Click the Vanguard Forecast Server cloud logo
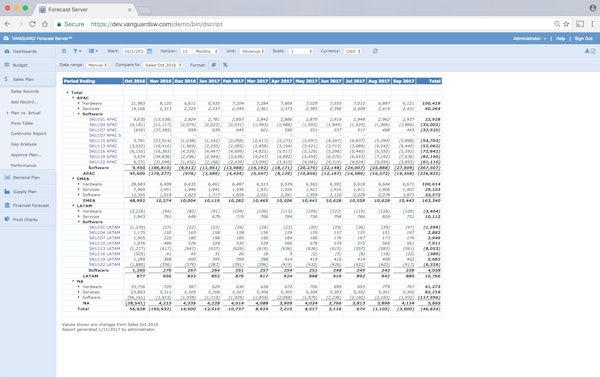The height and width of the screenshot is (377, 600). pyautogui.click(x=6, y=38)
